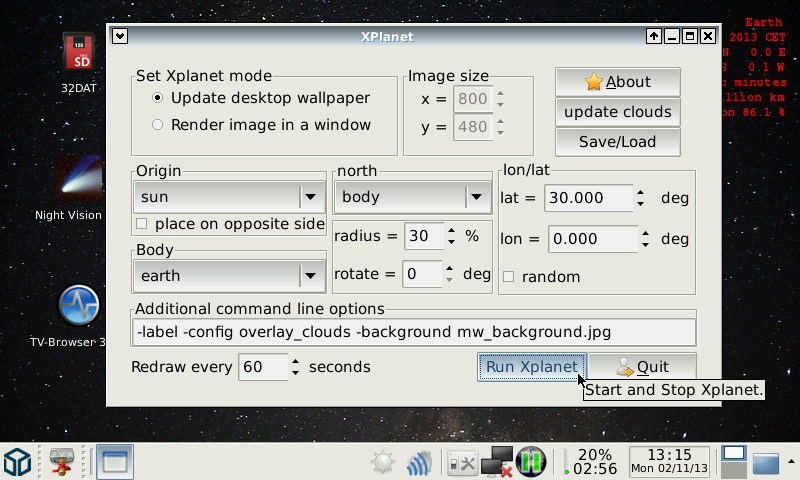Screen dimensions: 800x480
Task: Select Render image in a window
Action: click(x=157, y=125)
